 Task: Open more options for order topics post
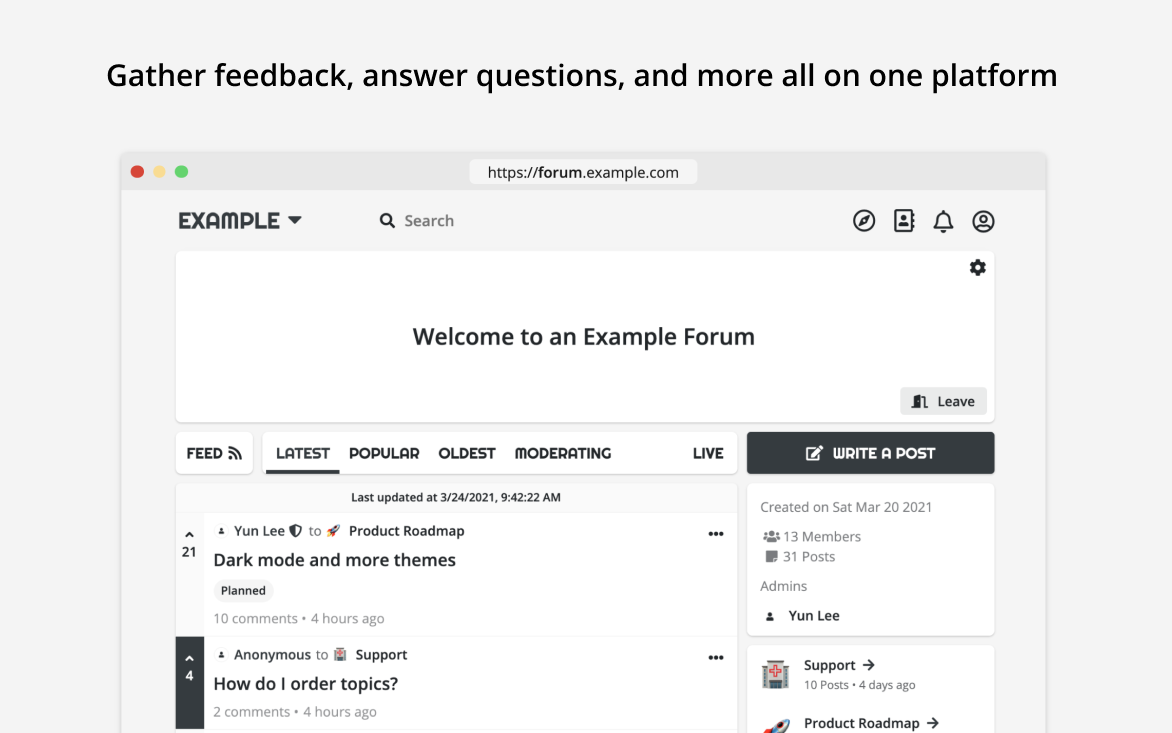[715, 658]
